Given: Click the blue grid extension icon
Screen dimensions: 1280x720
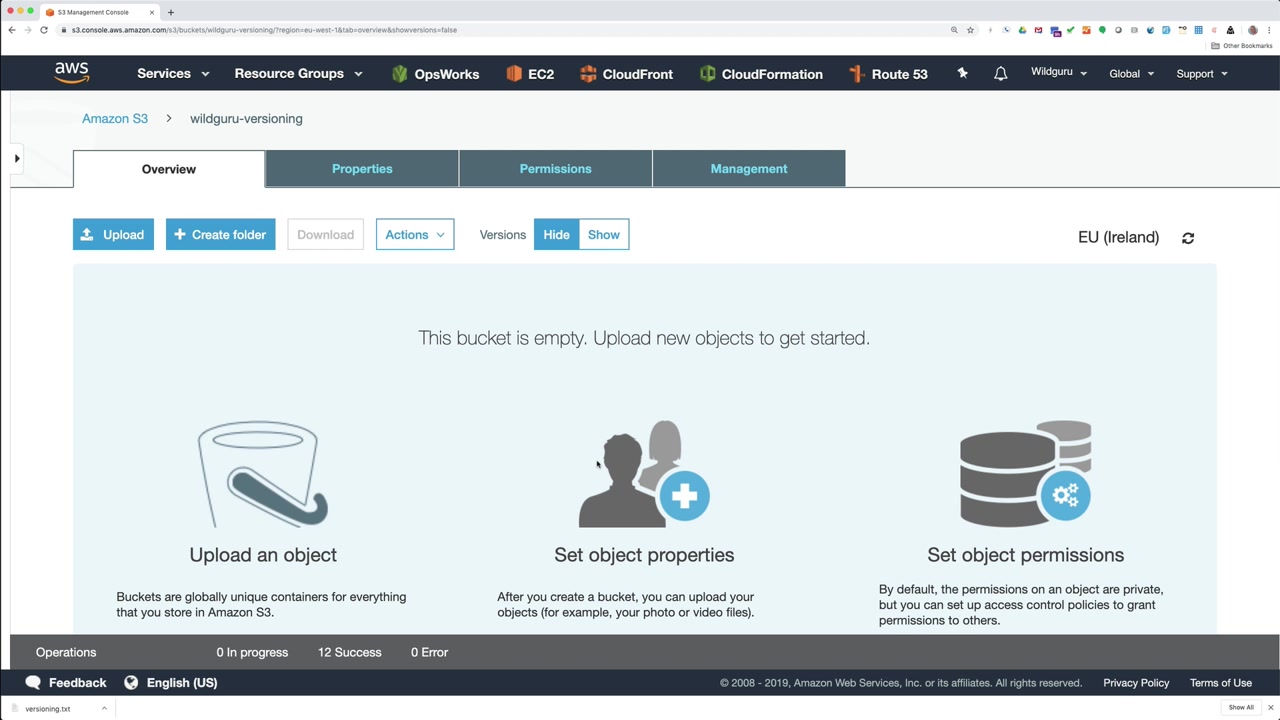Looking at the screenshot, I should pos(1198,30).
